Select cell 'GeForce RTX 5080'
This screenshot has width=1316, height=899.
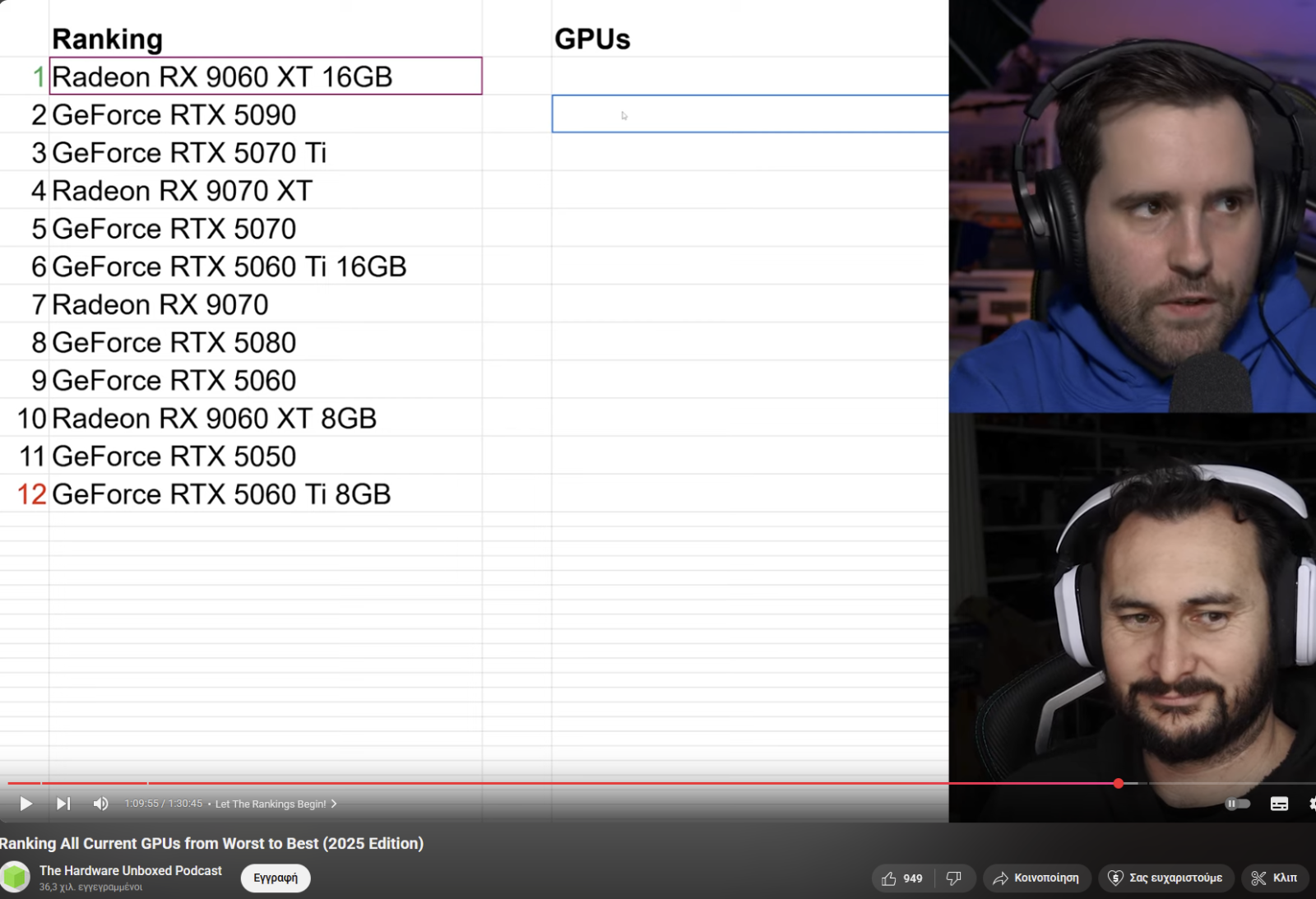(x=266, y=341)
